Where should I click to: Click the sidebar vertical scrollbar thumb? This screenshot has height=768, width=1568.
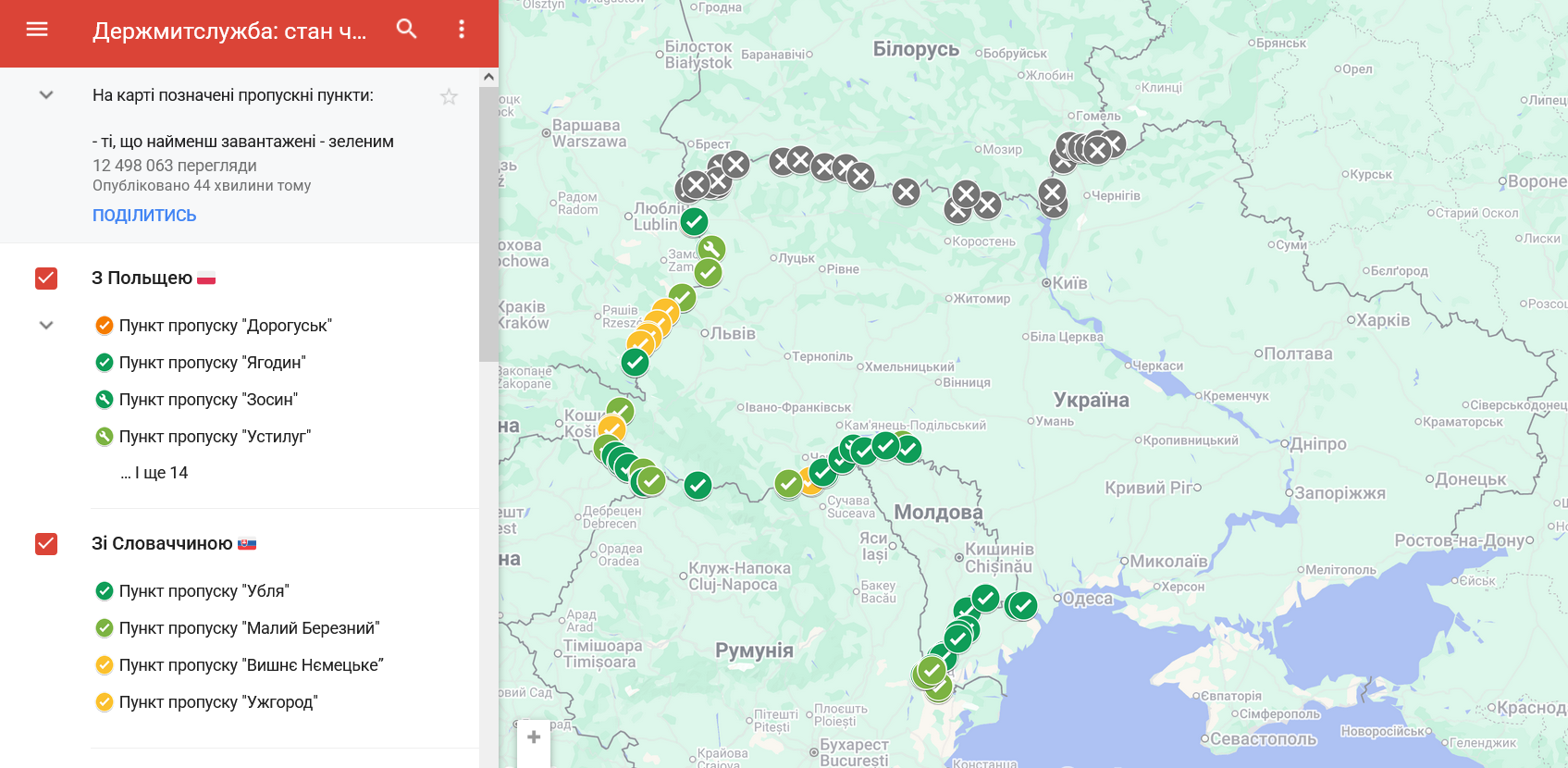(488, 224)
